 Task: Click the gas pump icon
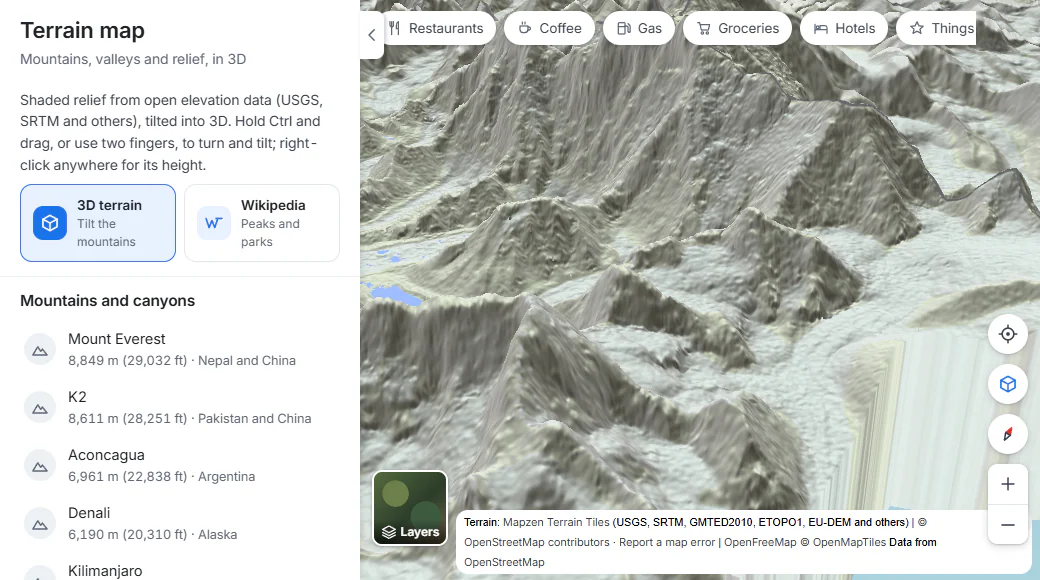(623, 29)
